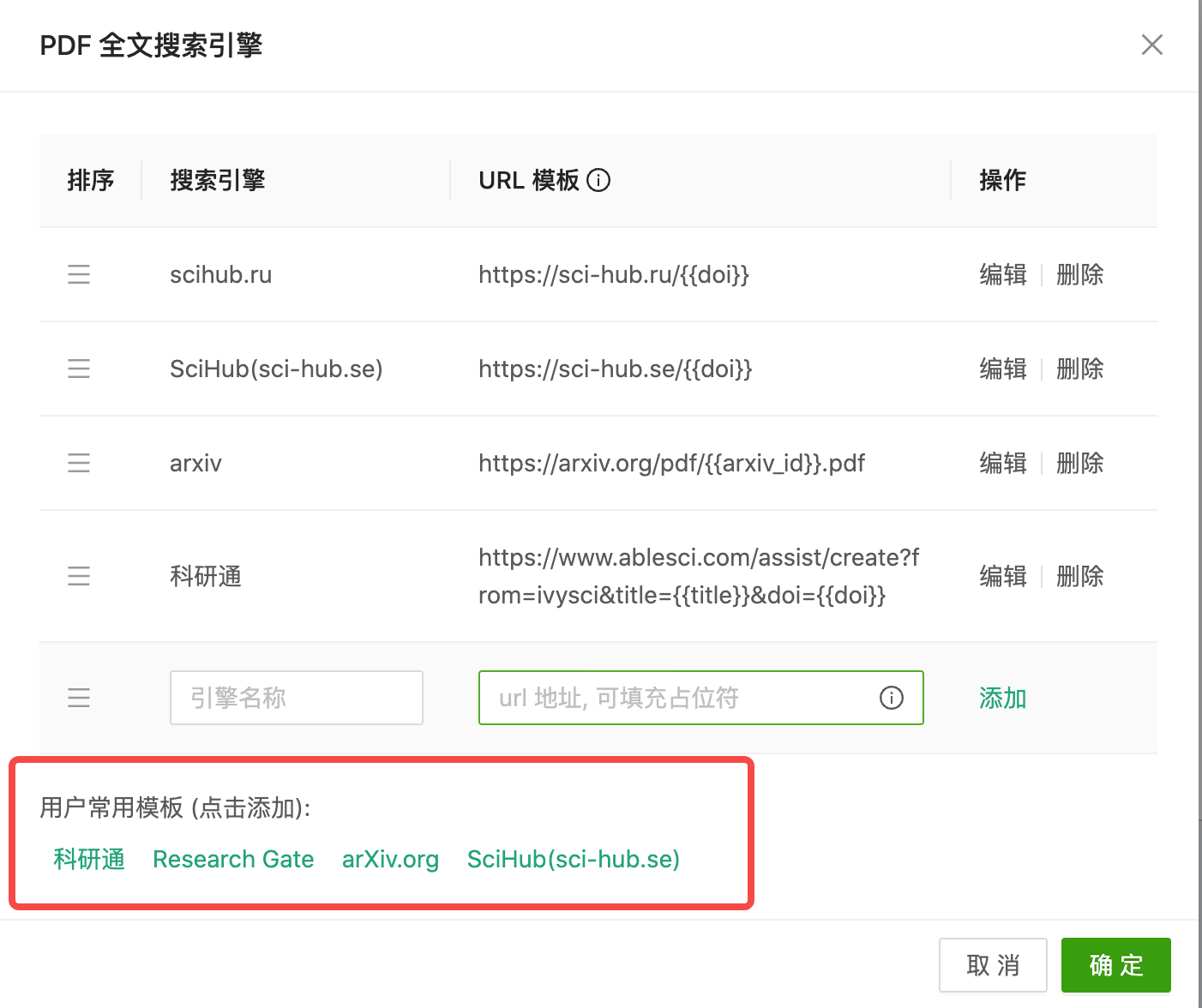Image resolution: width=1202 pixels, height=1008 pixels.
Task: Edit the arxiv engine
Action: [x=1003, y=463]
